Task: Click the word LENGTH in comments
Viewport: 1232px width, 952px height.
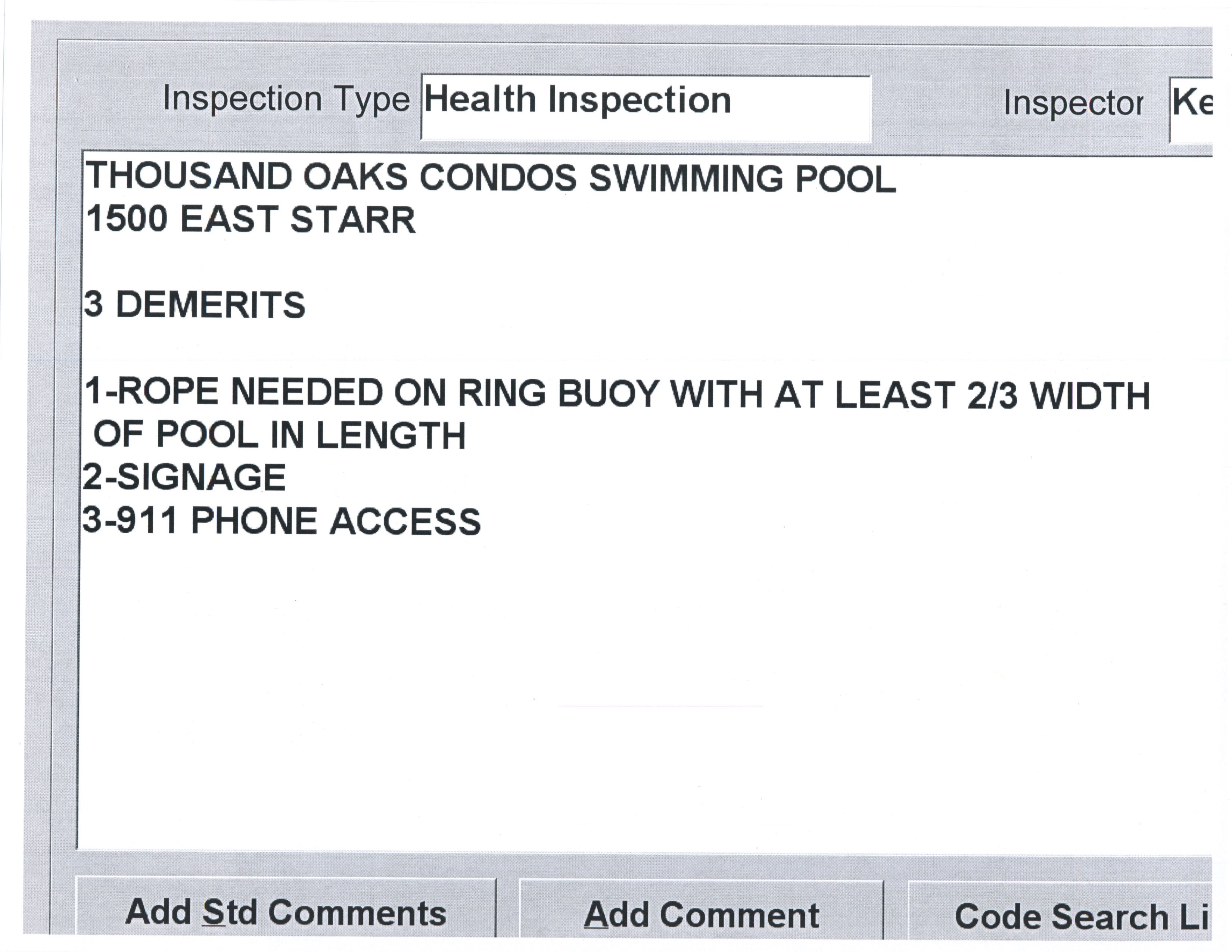Action: click(x=391, y=435)
